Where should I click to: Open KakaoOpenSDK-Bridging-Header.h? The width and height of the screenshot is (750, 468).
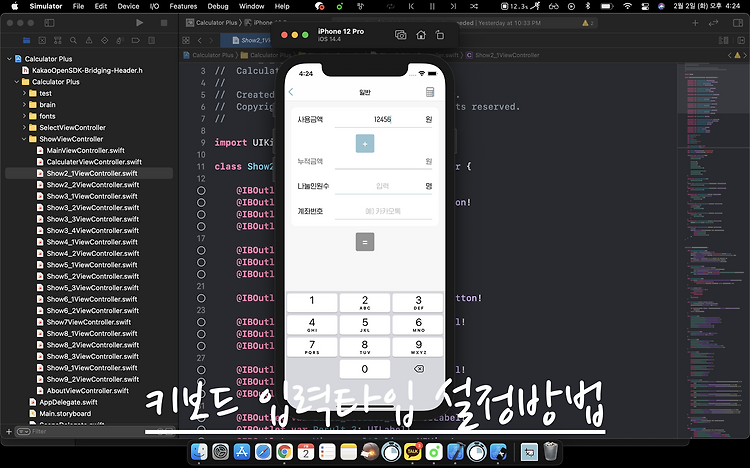click(87, 70)
